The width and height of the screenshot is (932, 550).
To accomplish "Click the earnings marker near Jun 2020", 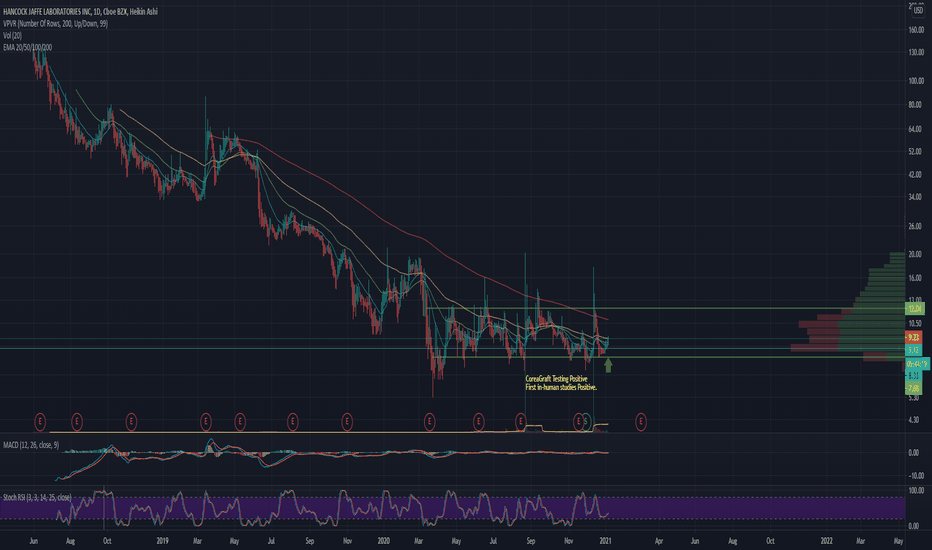I will click(478, 422).
